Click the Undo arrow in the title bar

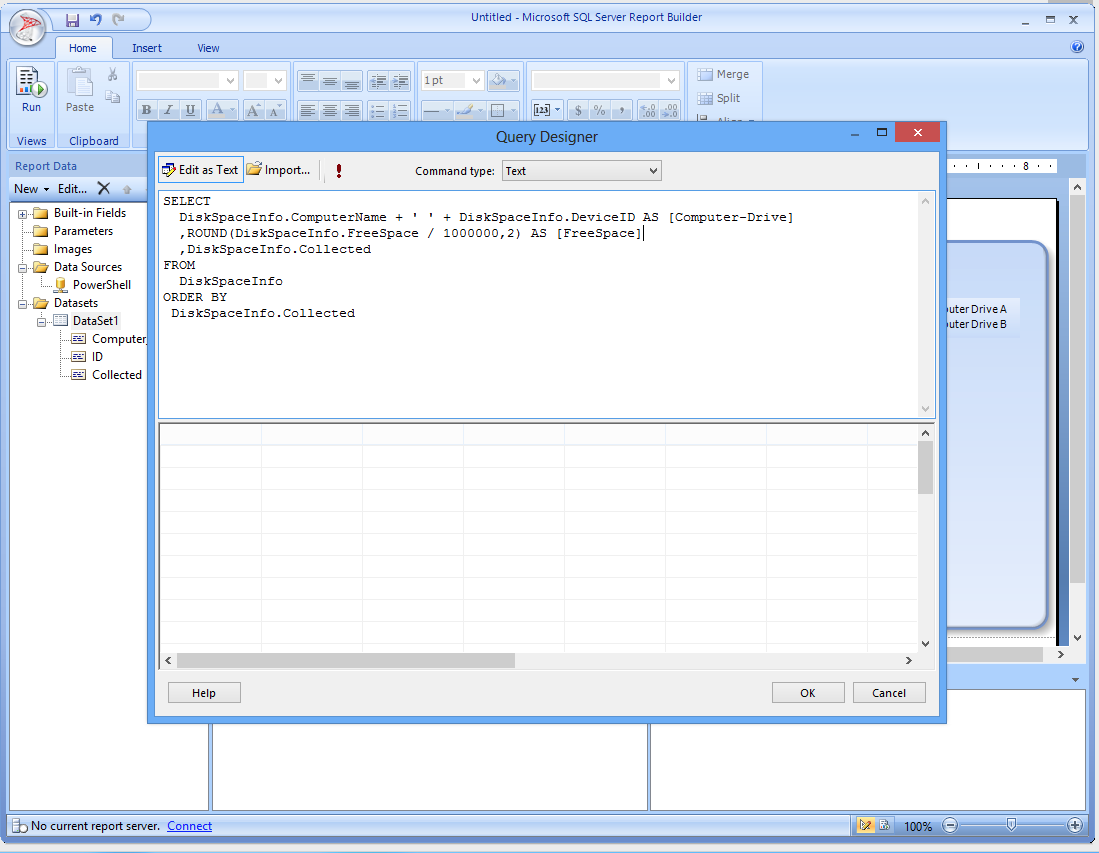96,20
